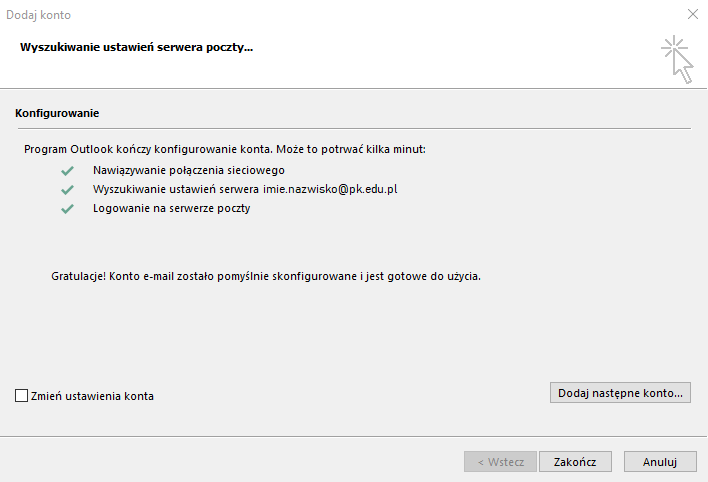Enable the Zmień ustawienia konta checkbox
The width and height of the screenshot is (708, 482).
pos(22,396)
